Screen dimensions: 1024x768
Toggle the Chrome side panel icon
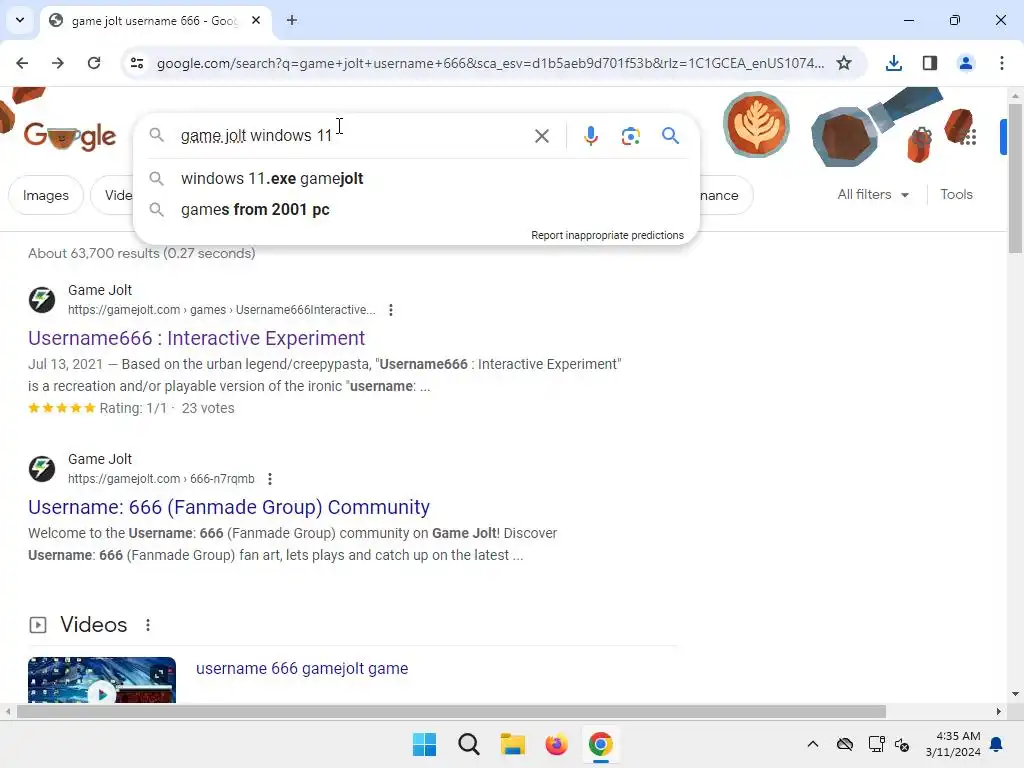point(929,63)
